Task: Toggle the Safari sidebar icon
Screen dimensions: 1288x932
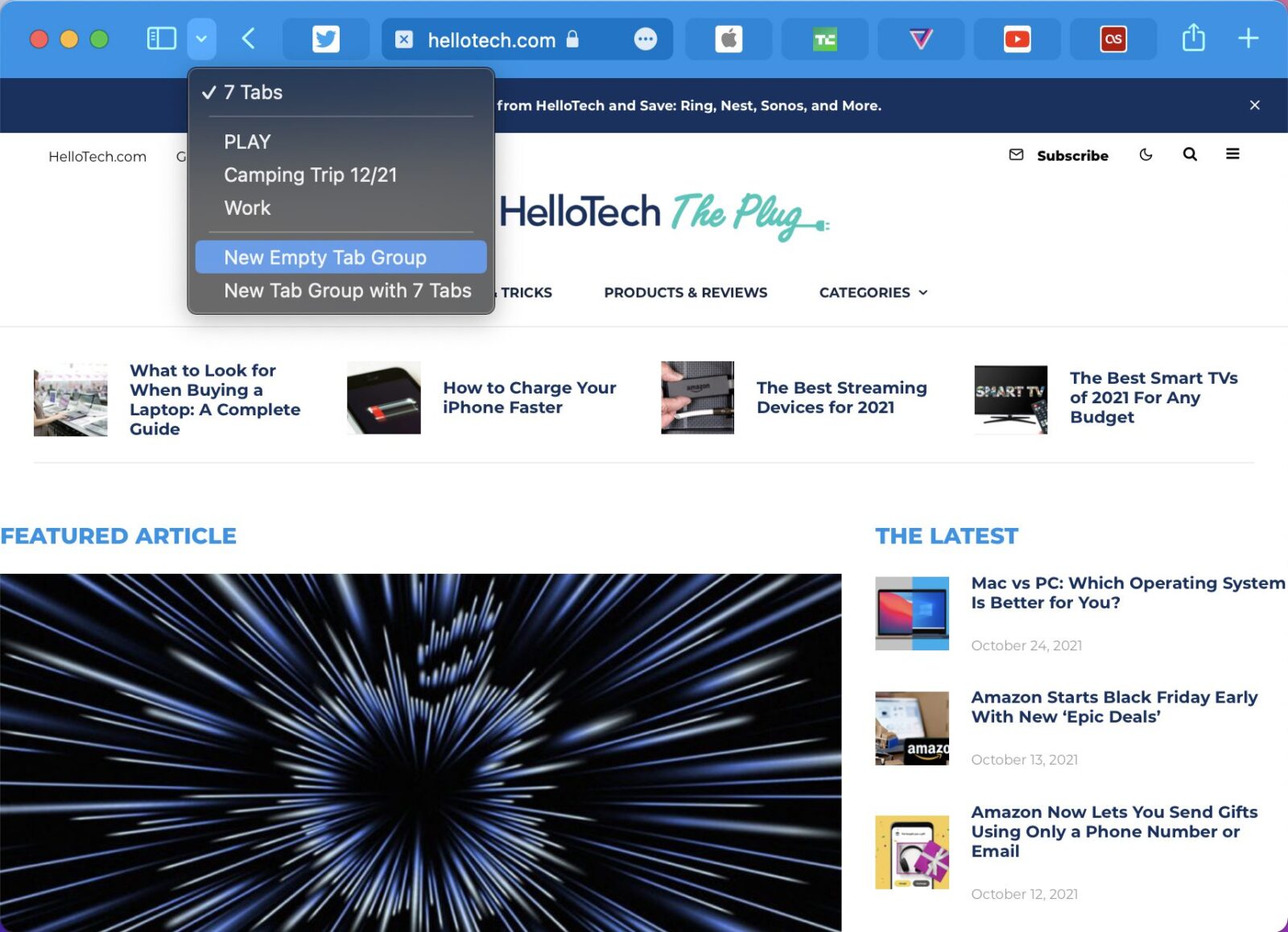Action: pyautogui.click(x=161, y=39)
